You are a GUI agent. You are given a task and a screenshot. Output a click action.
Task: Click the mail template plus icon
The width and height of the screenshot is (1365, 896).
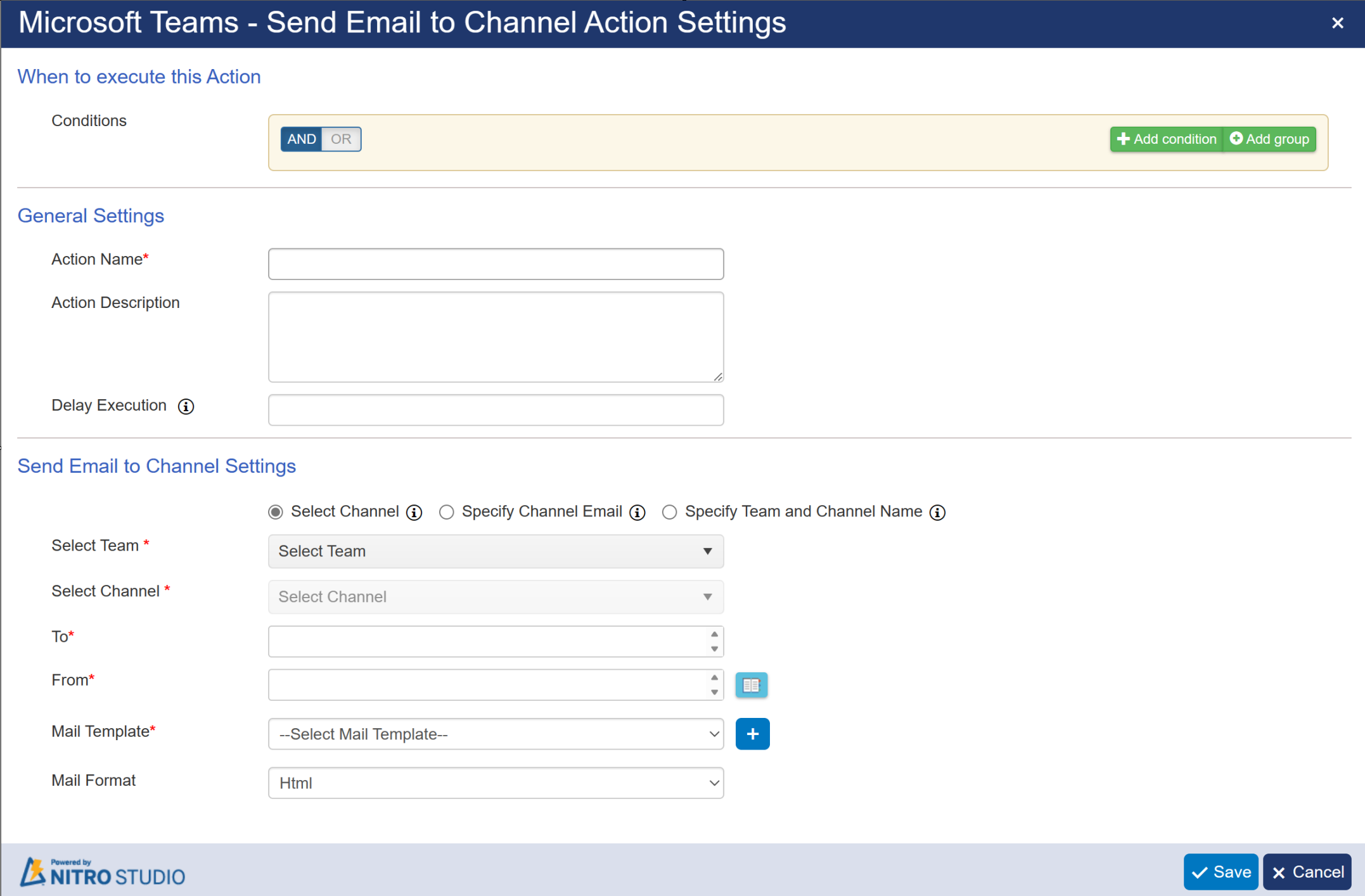[x=752, y=733]
